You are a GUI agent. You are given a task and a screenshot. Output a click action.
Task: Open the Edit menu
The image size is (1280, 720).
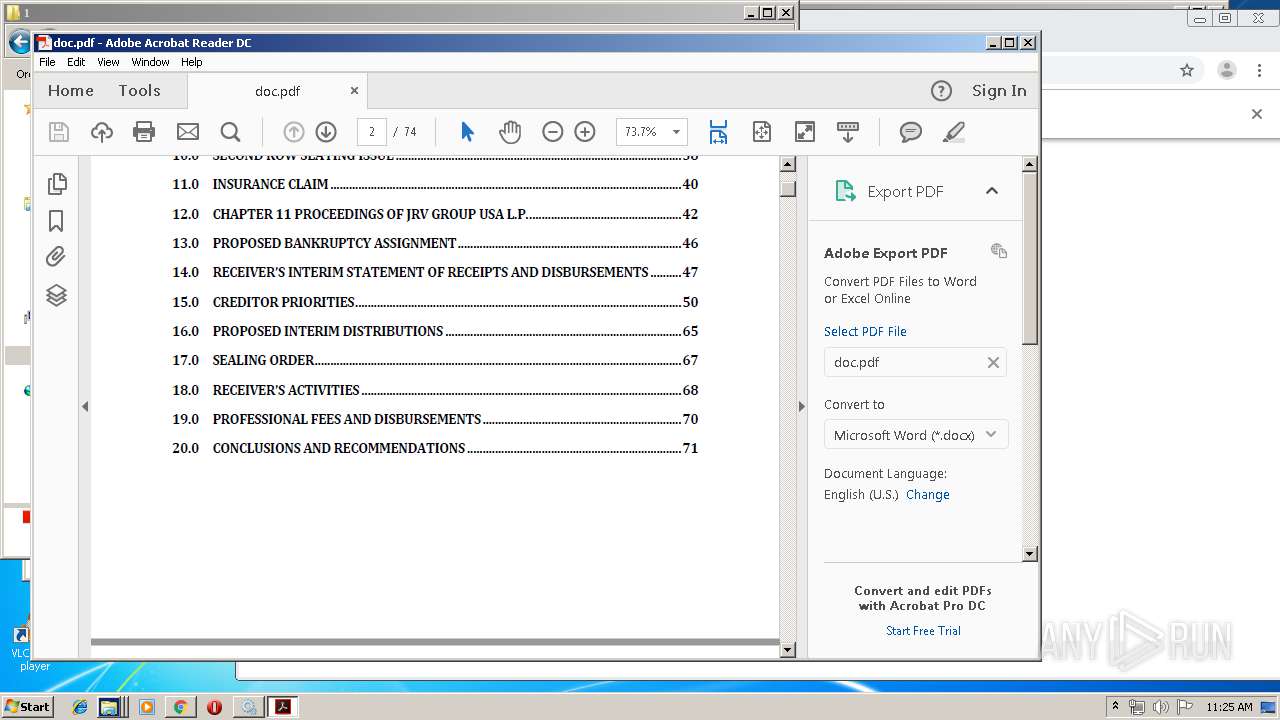76,62
